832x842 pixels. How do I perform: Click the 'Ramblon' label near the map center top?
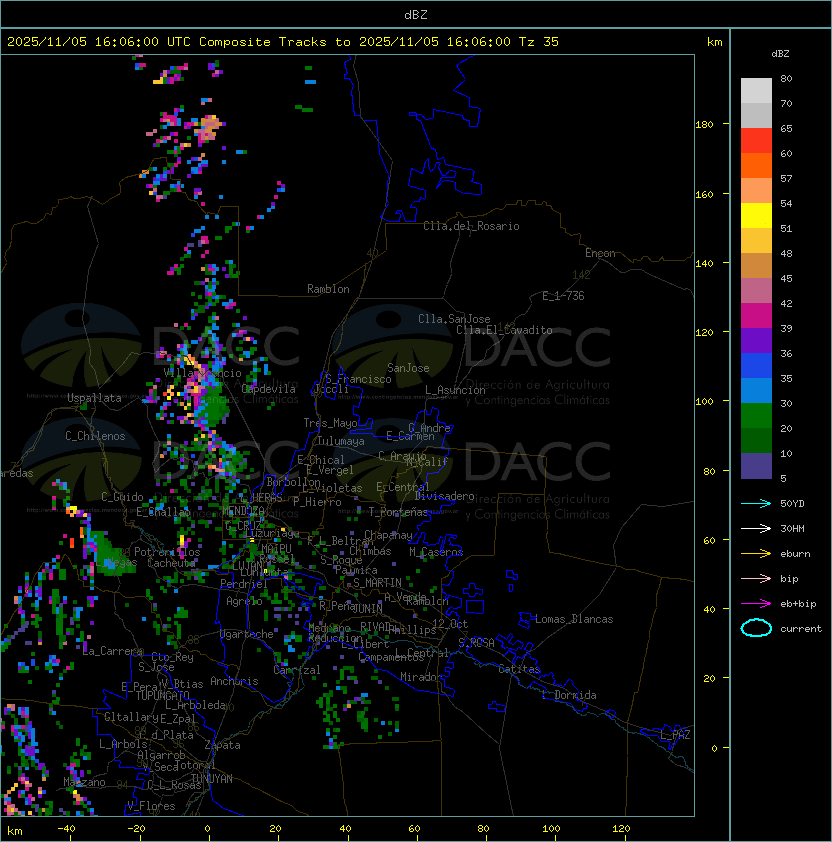(328, 289)
